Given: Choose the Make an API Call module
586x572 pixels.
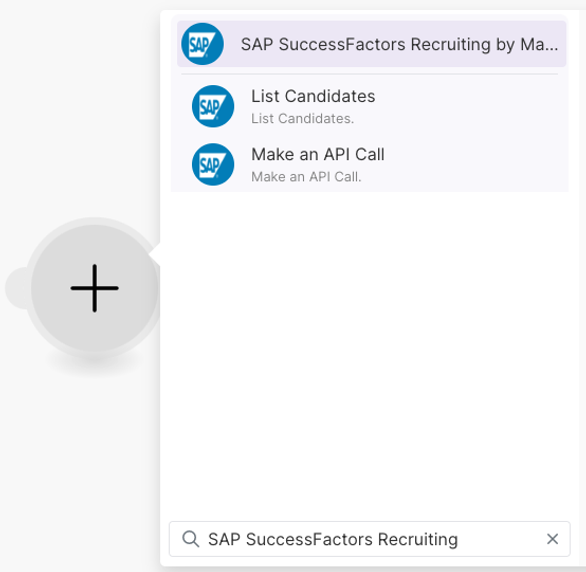Looking at the screenshot, I should pyautogui.click(x=370, y=164).
